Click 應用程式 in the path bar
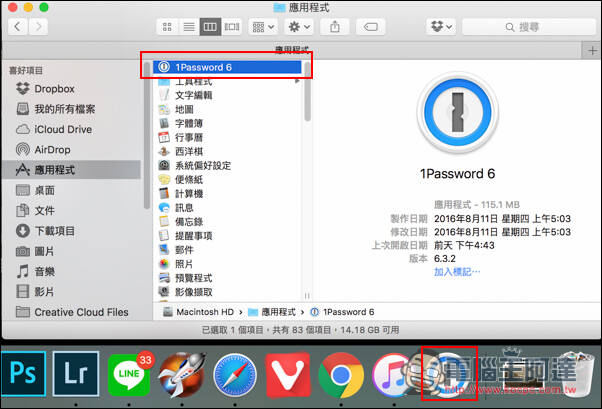The height and width of the screenshot is (409, 602). (272, 312)
